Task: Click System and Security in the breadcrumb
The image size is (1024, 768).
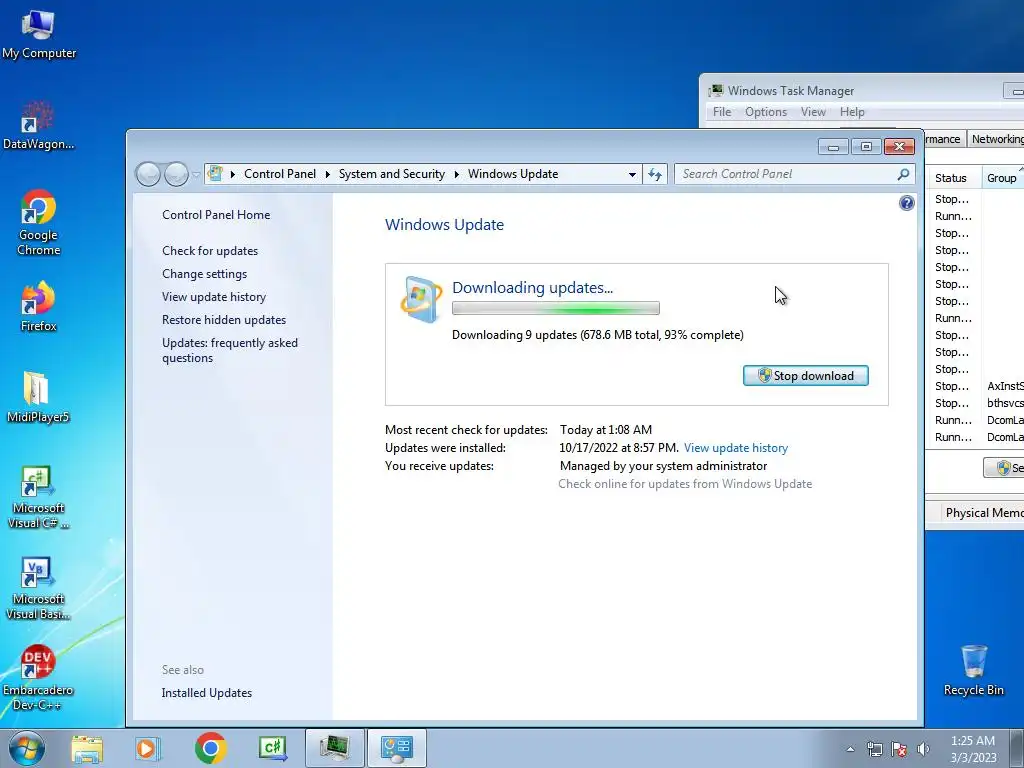Action: pos(391,174)
